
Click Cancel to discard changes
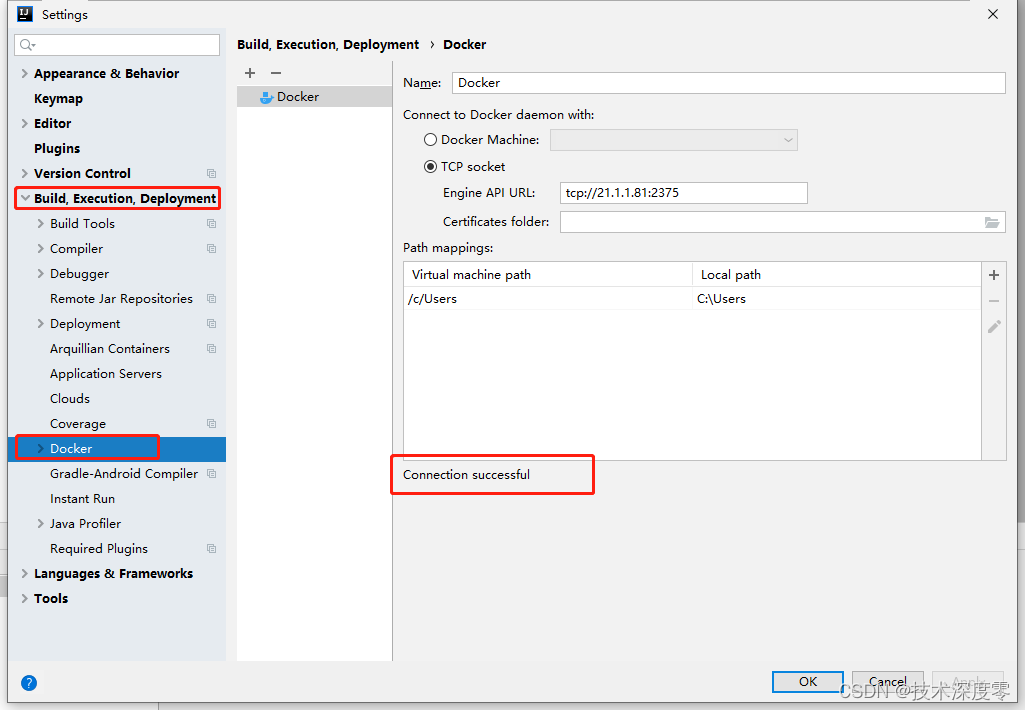pos(888,681)
